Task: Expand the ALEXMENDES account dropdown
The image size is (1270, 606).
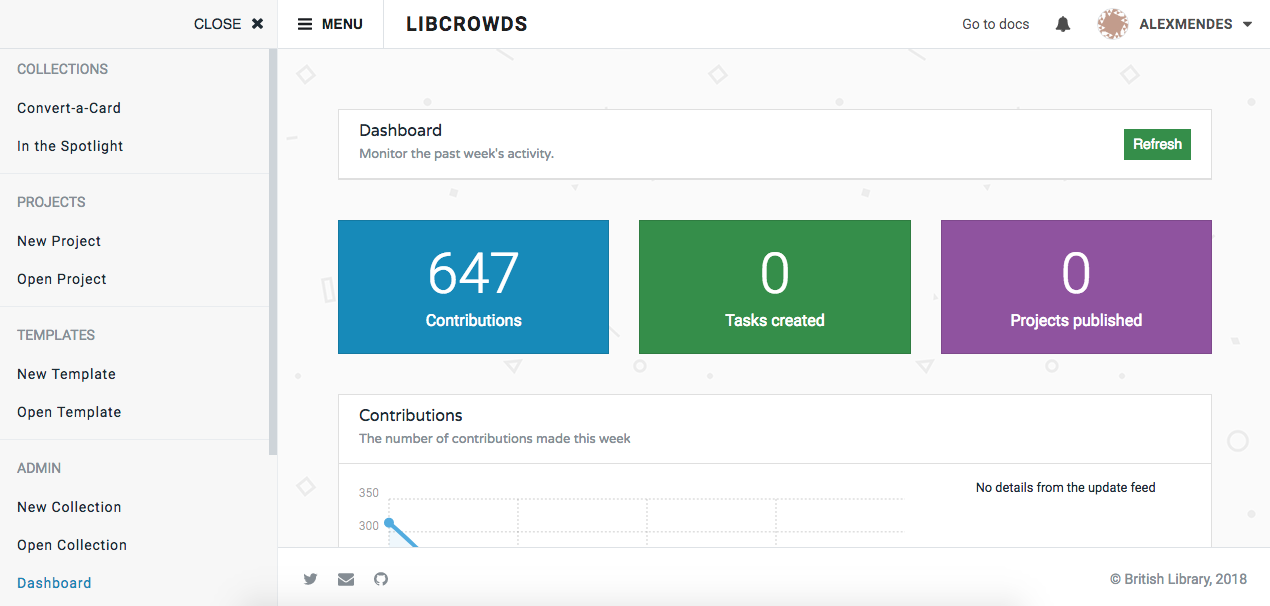Action: [1249, 24]
